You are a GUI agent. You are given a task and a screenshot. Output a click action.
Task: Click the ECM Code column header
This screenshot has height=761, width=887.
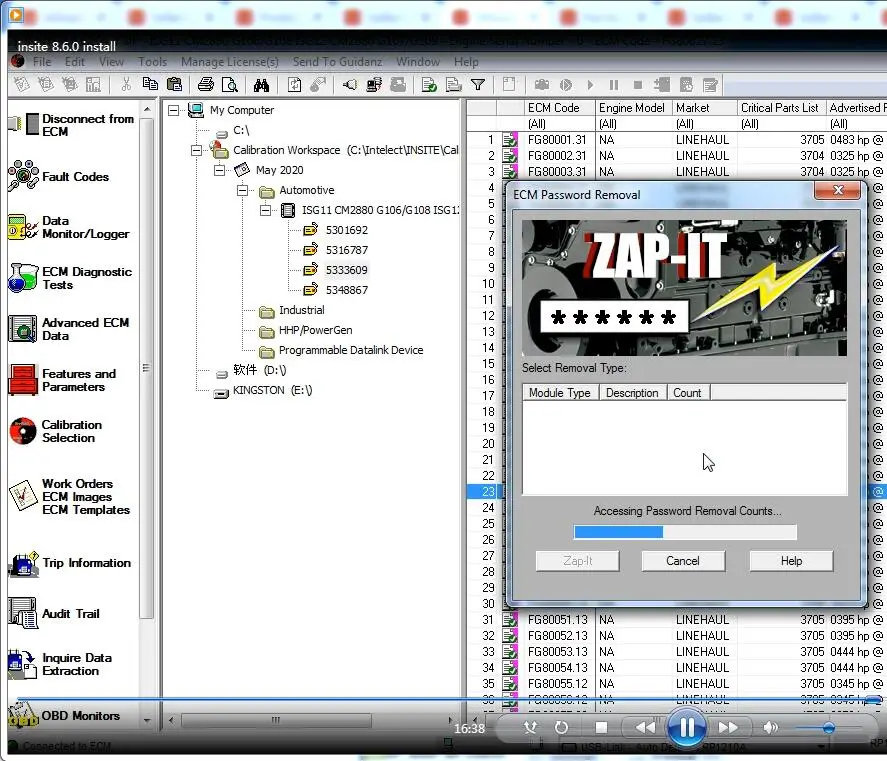point(559,108)
